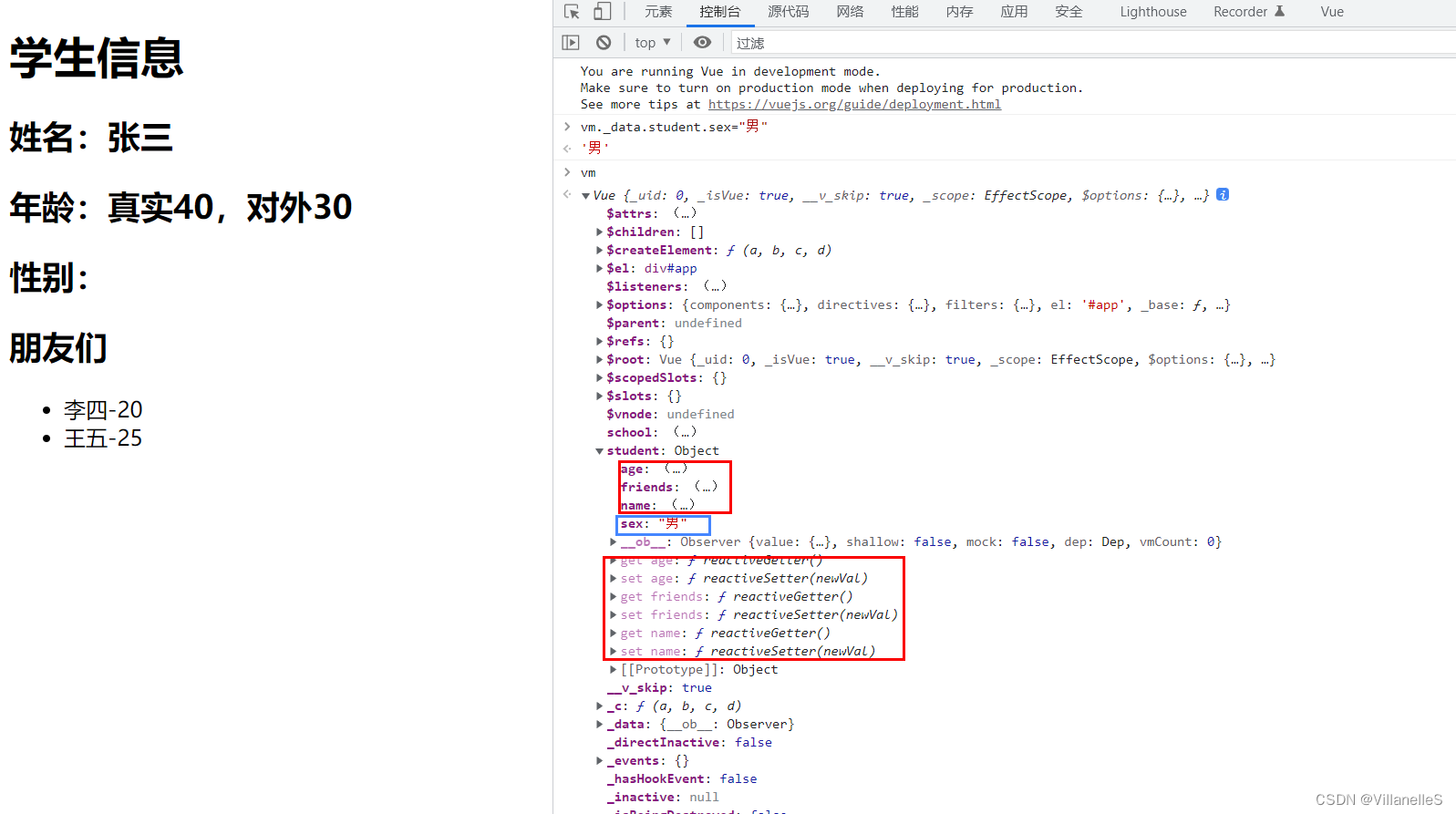Click the 过滤 filter input field
Screen dimensions: 1456x814
tap(1092, 42)
